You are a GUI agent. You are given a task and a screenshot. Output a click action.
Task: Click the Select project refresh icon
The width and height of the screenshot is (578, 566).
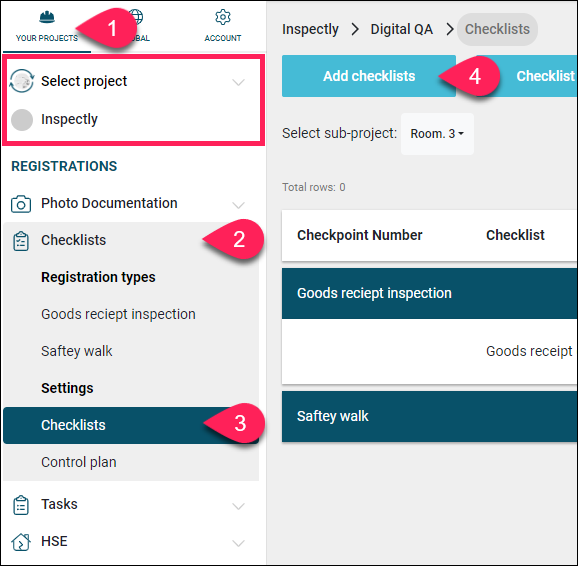pos(22,81)
